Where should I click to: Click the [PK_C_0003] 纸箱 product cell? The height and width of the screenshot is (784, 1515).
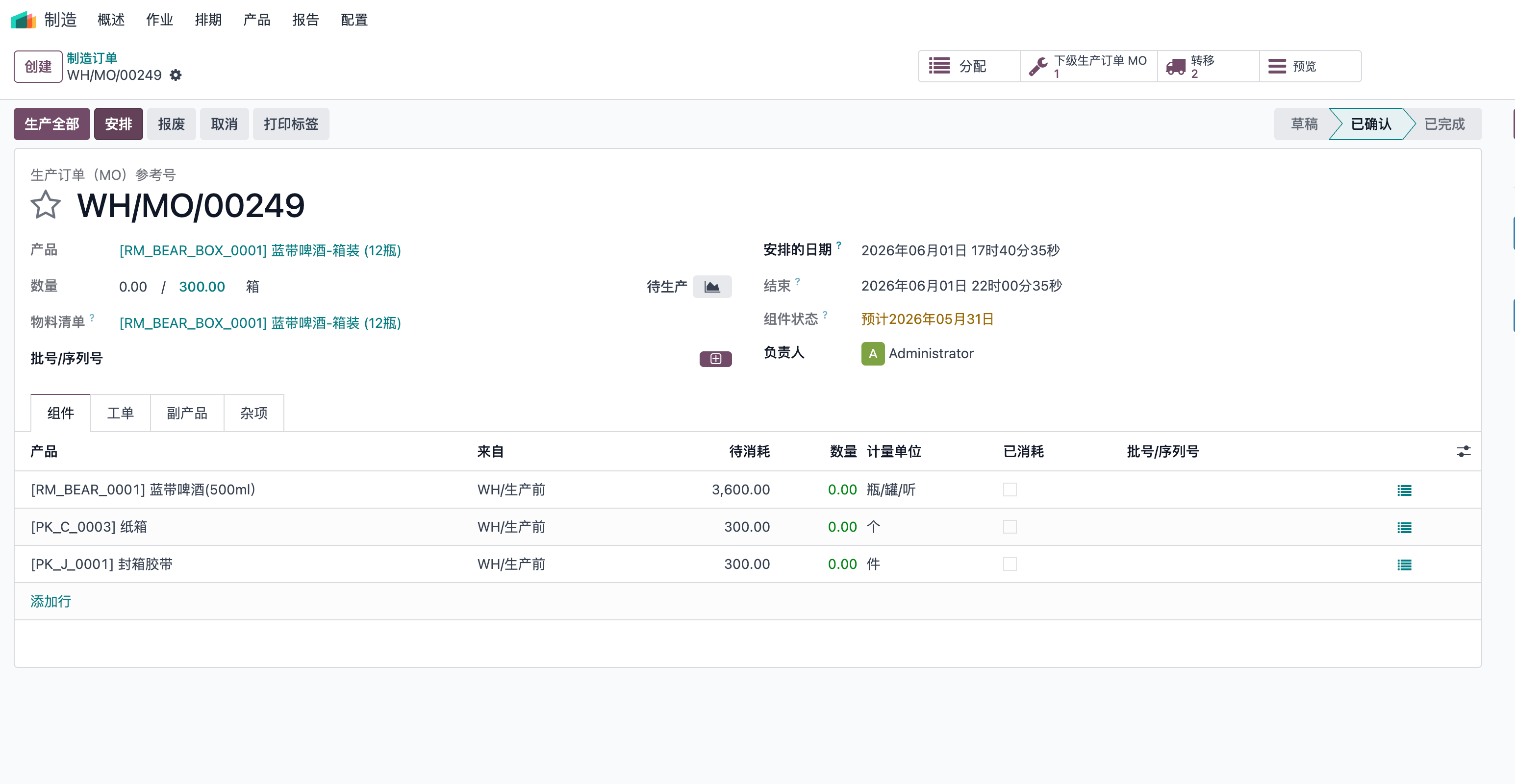(89, 527)
